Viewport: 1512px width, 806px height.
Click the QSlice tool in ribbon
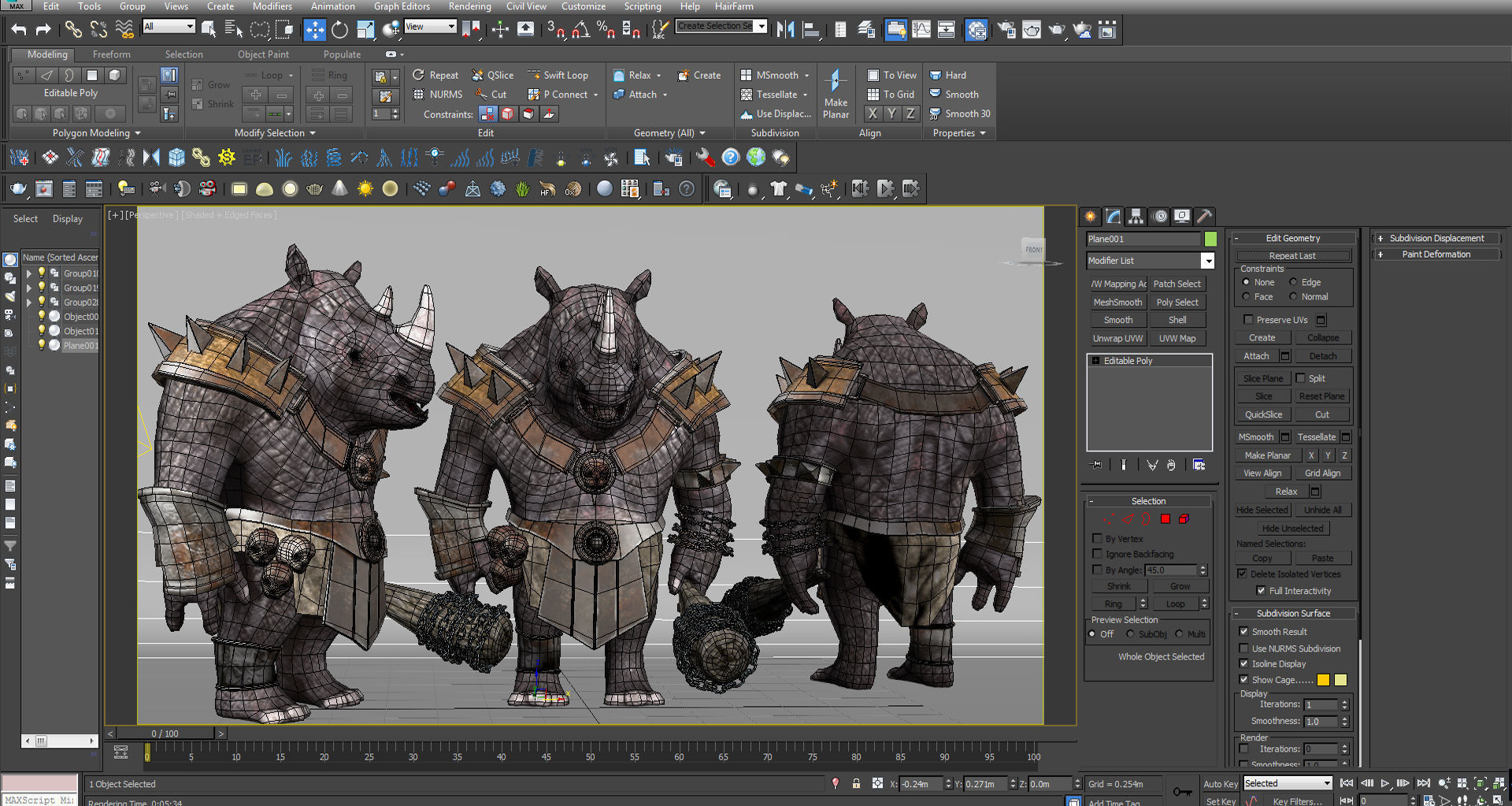pos(493,75)
